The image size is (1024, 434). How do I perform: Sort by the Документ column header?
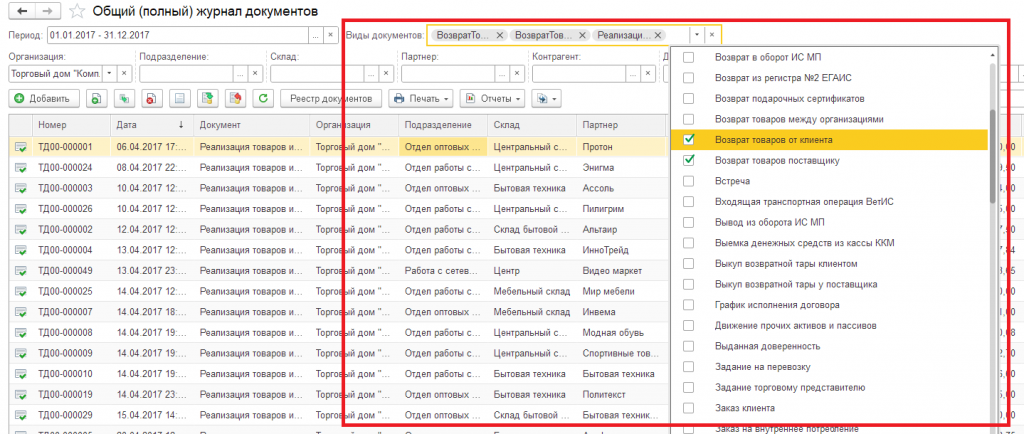click(x=252, y=125)
